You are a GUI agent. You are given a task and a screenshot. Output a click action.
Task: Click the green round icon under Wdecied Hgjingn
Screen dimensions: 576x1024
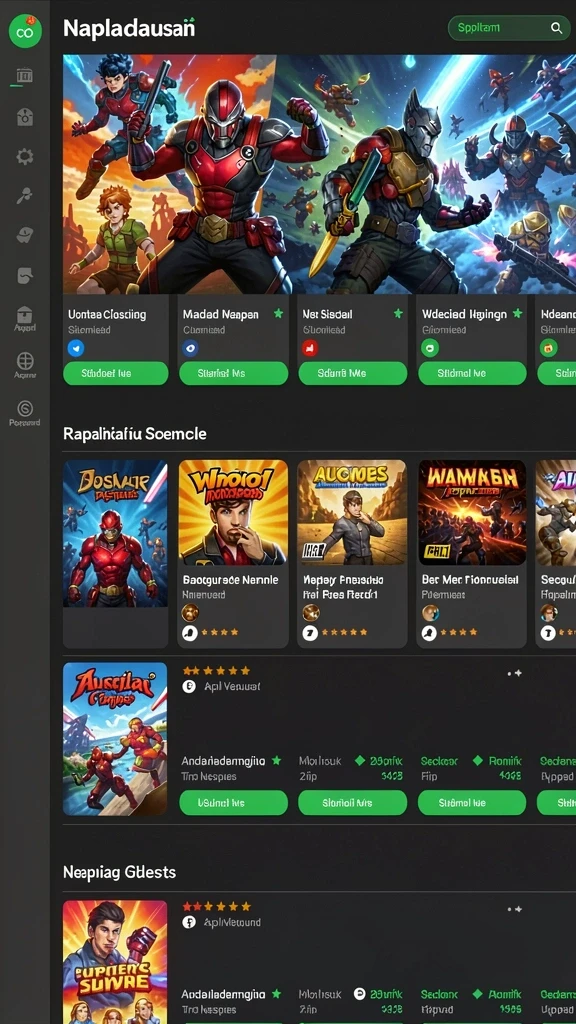pyautogui.click(x=430, y=348)
